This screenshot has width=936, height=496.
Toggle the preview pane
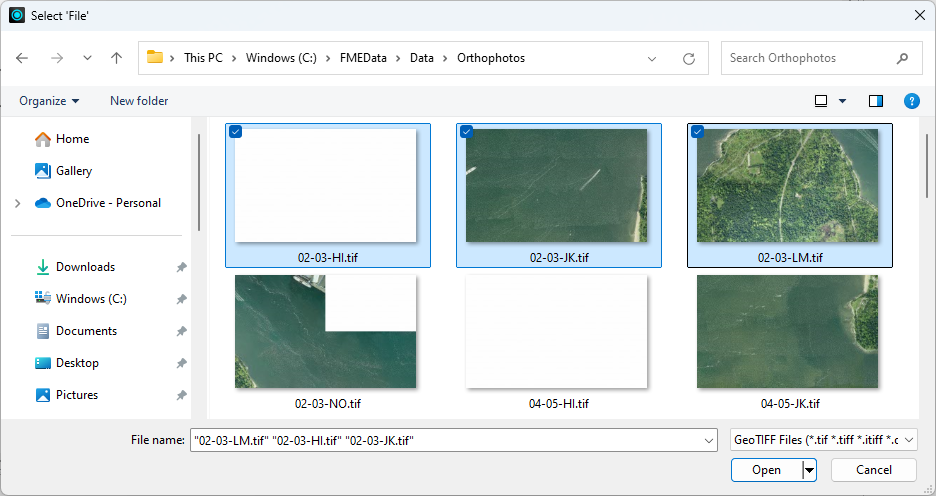pos(876,101)
